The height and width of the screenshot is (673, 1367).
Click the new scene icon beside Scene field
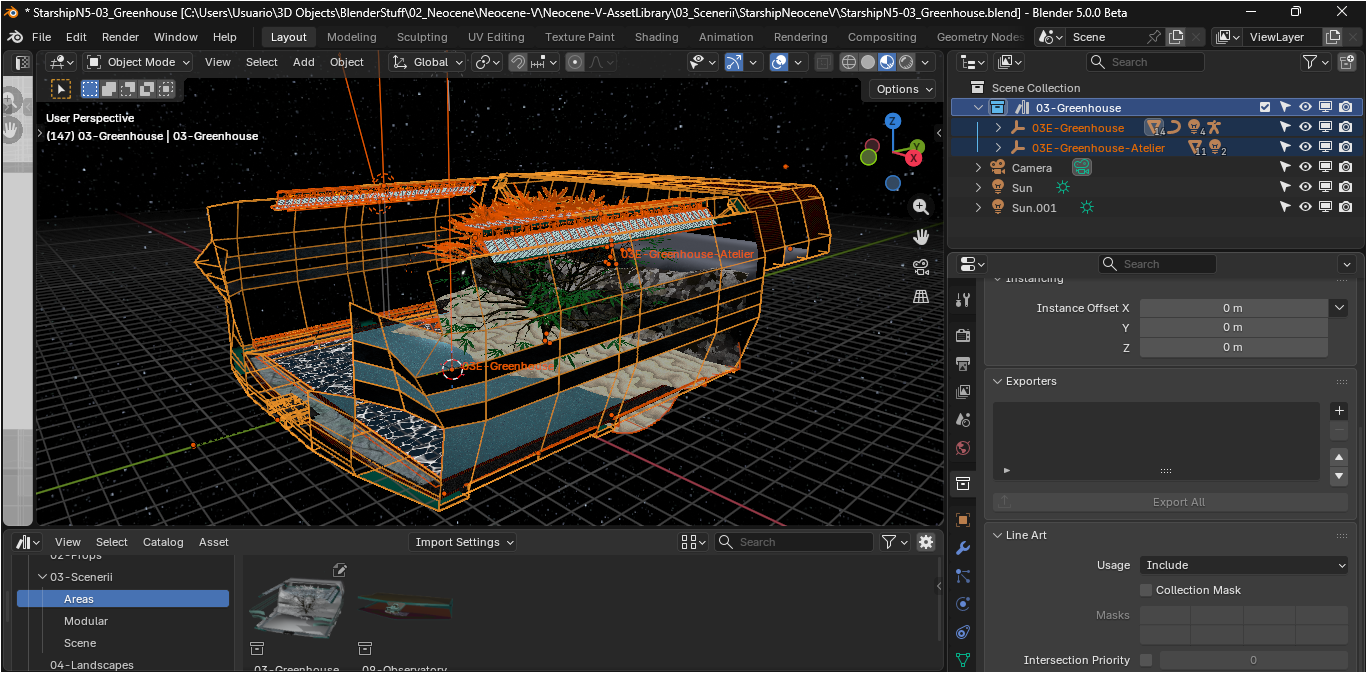(1176, 37)
